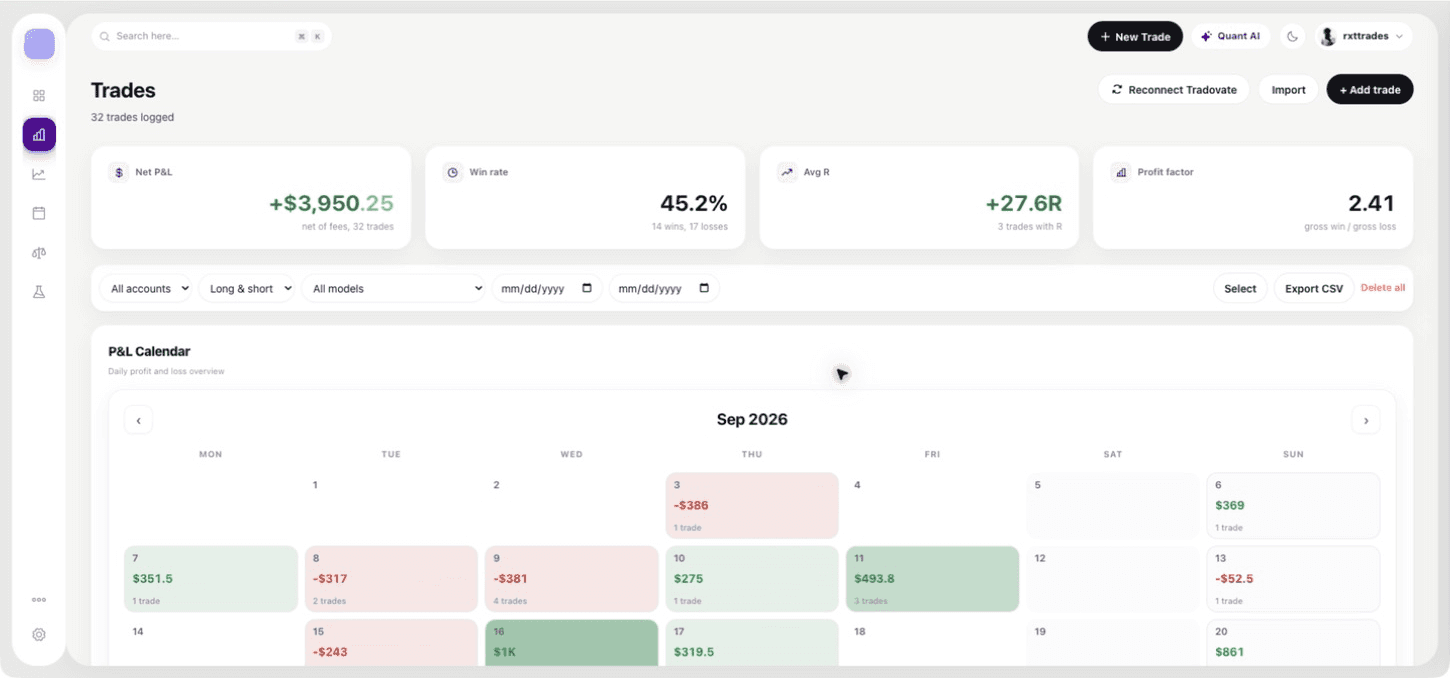Click the 32 trades logged text
Image resolution: width=1450 pixels, height=678 pixels.
[132, 117]
